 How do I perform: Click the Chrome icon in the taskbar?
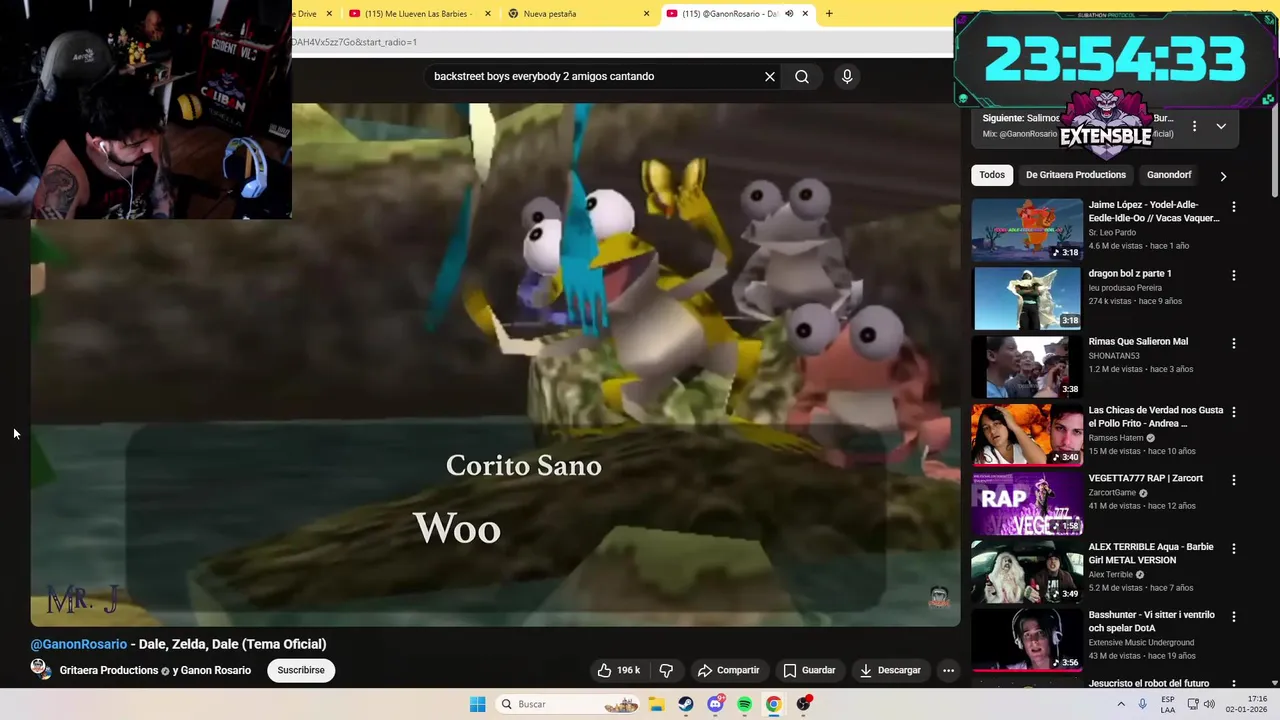(x=774, y=704)
